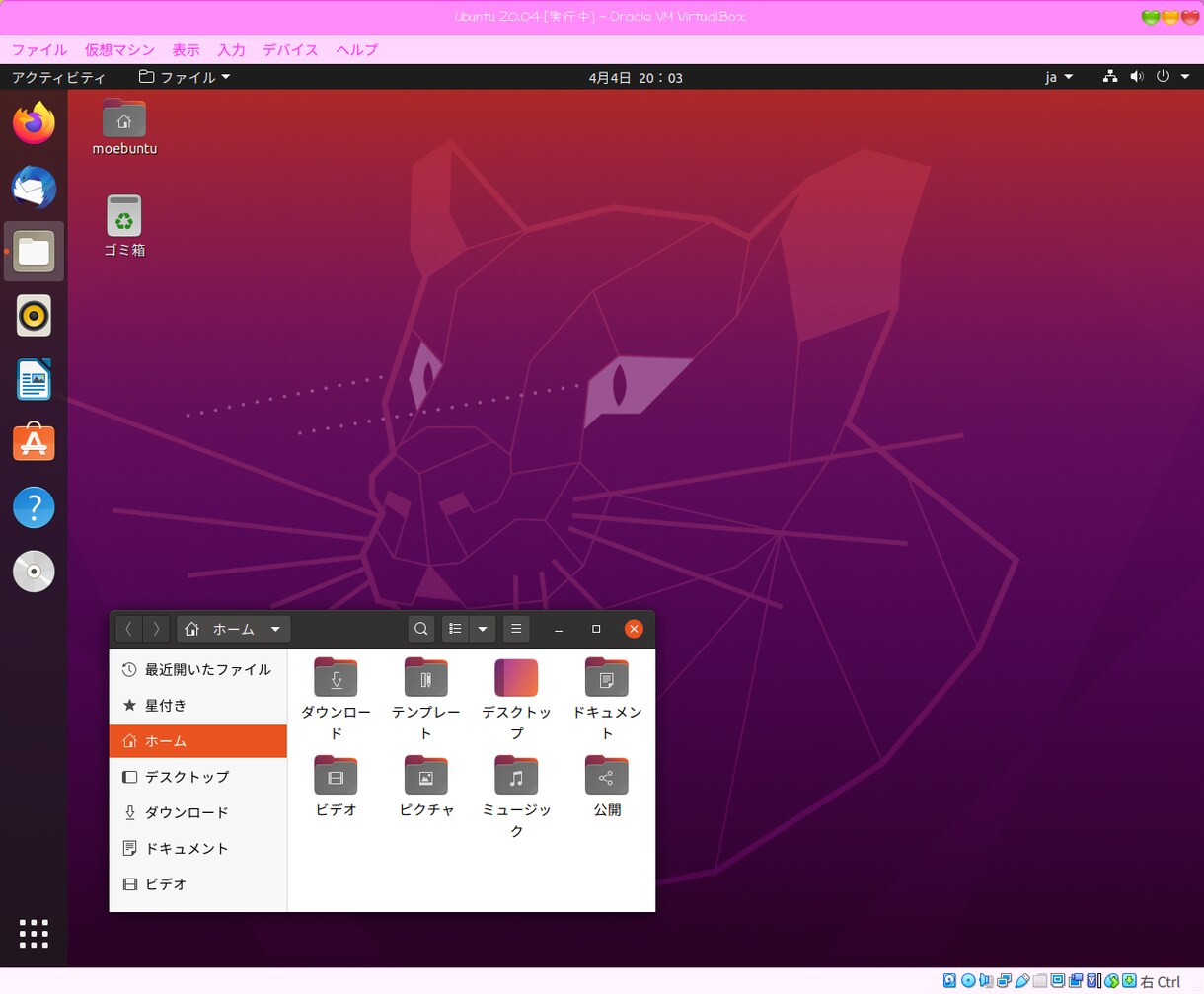This screenshot has height=994, width=1204.
Task: Open view options dropdown arrow in file manager
Action: coord(483,629)
